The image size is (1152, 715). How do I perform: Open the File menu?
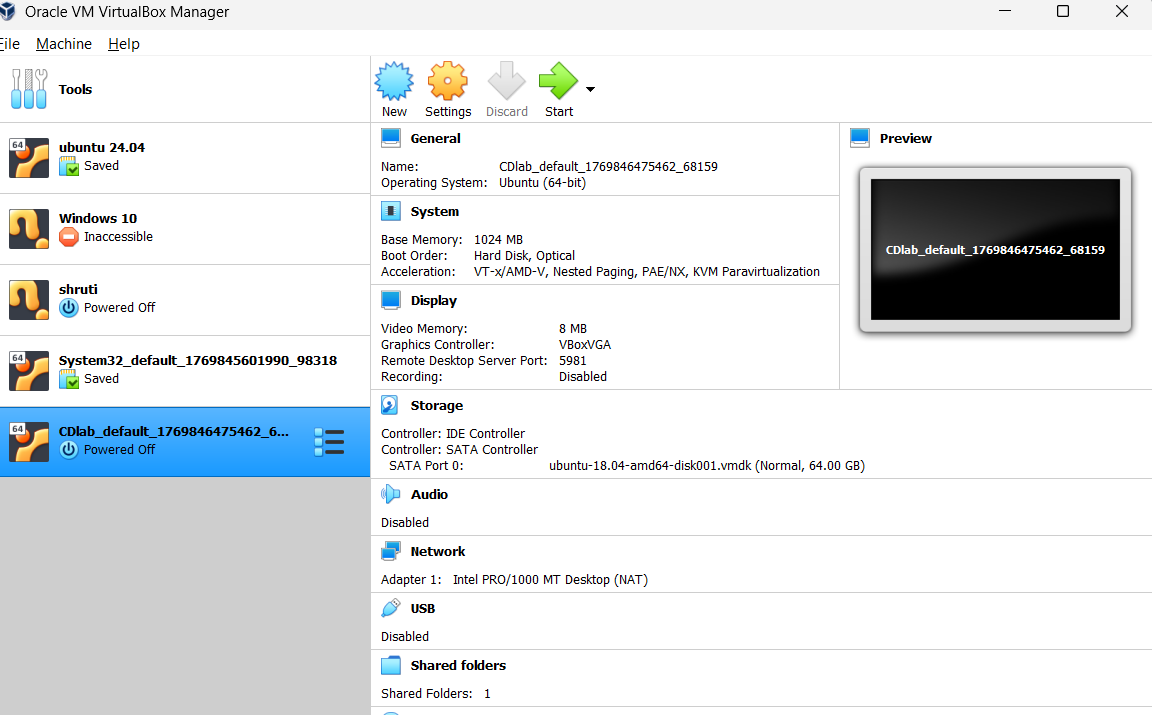tap(10, 43)
